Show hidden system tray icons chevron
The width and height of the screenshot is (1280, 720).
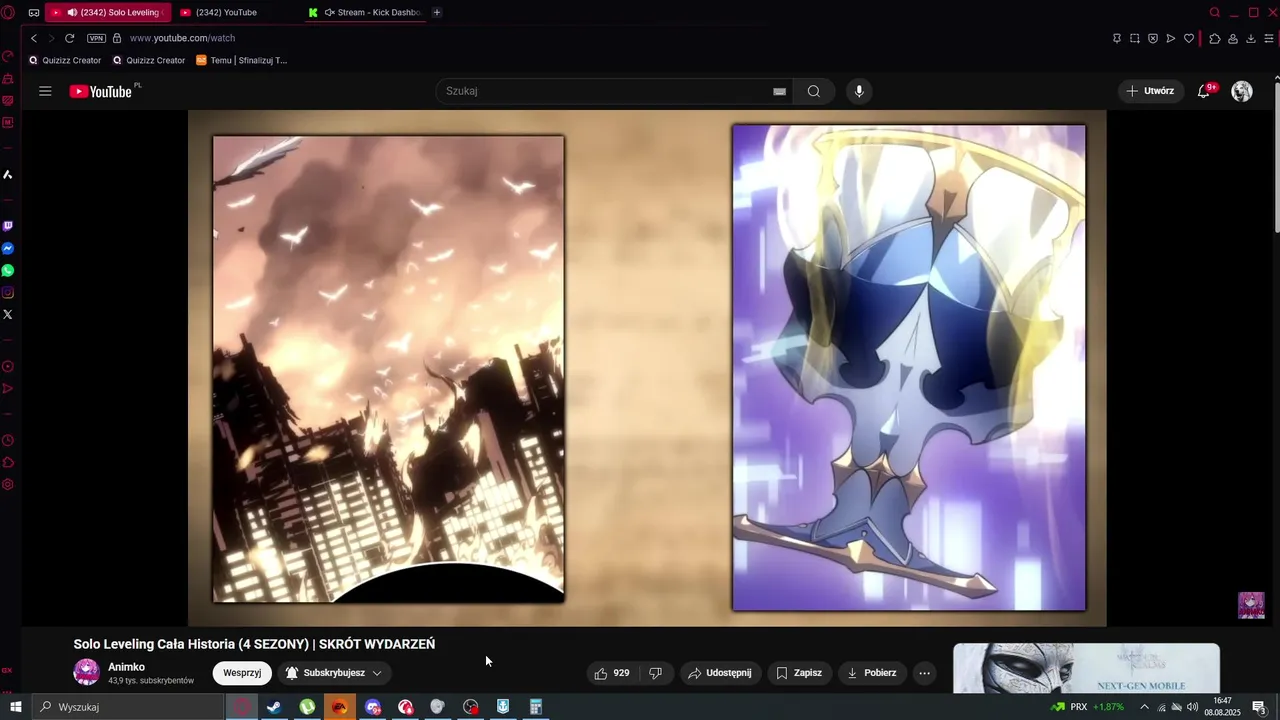[x=1144, y=707]
